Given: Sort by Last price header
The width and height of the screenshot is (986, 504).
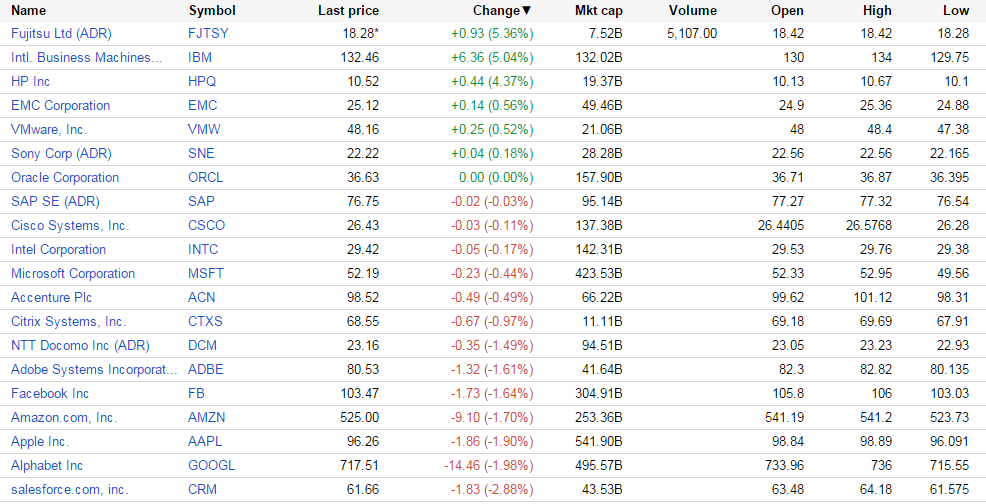Looking at the screenshot, I should tap(348, 10).
